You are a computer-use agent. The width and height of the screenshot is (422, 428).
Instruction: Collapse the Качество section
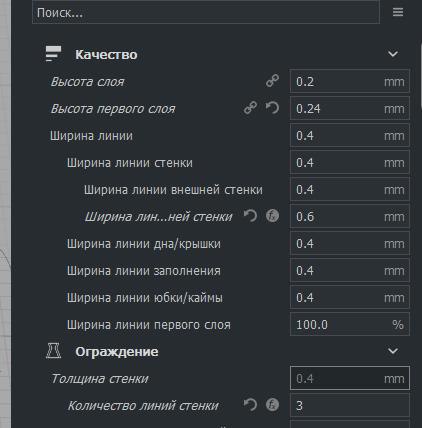coord(393,54)
